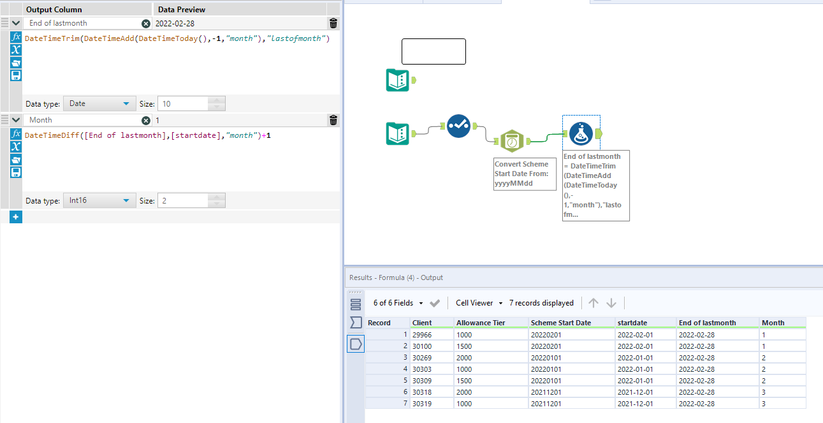The width and height of the screenshot is (823, 423).
Task: Open functions list for End of lastmonth expression
Action: (16, 36)
